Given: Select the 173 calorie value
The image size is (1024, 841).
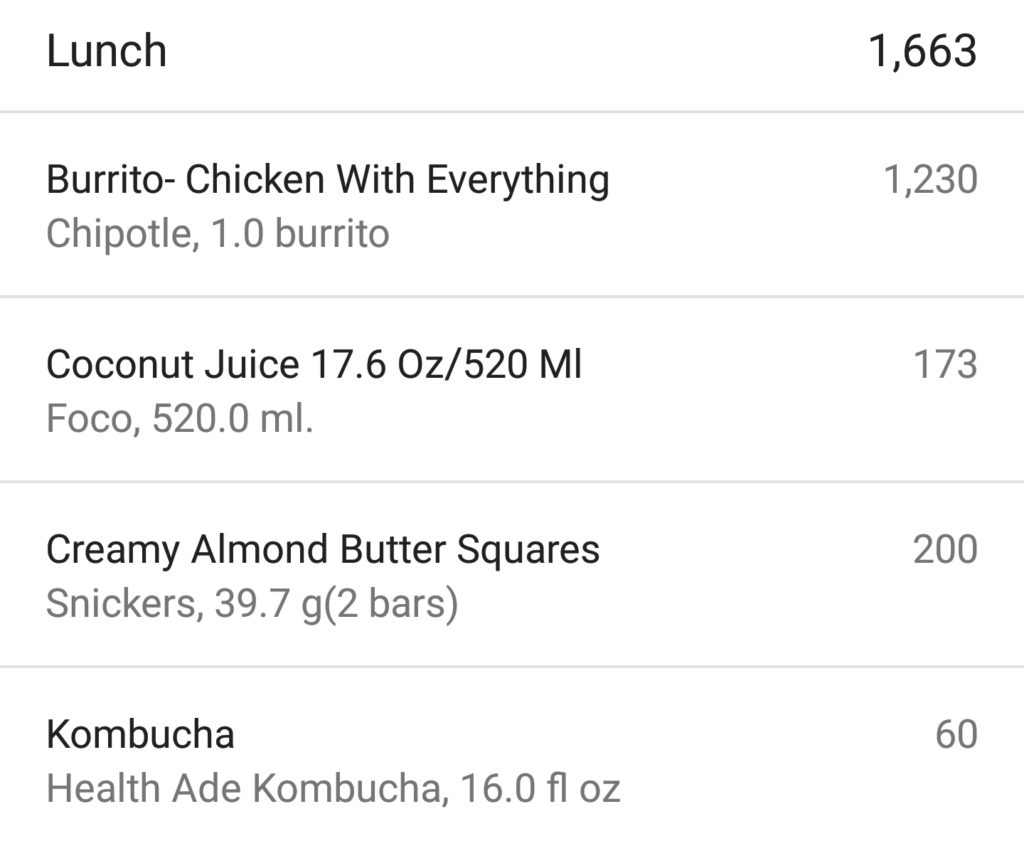Looking at the screenshot, I should 945,365.
